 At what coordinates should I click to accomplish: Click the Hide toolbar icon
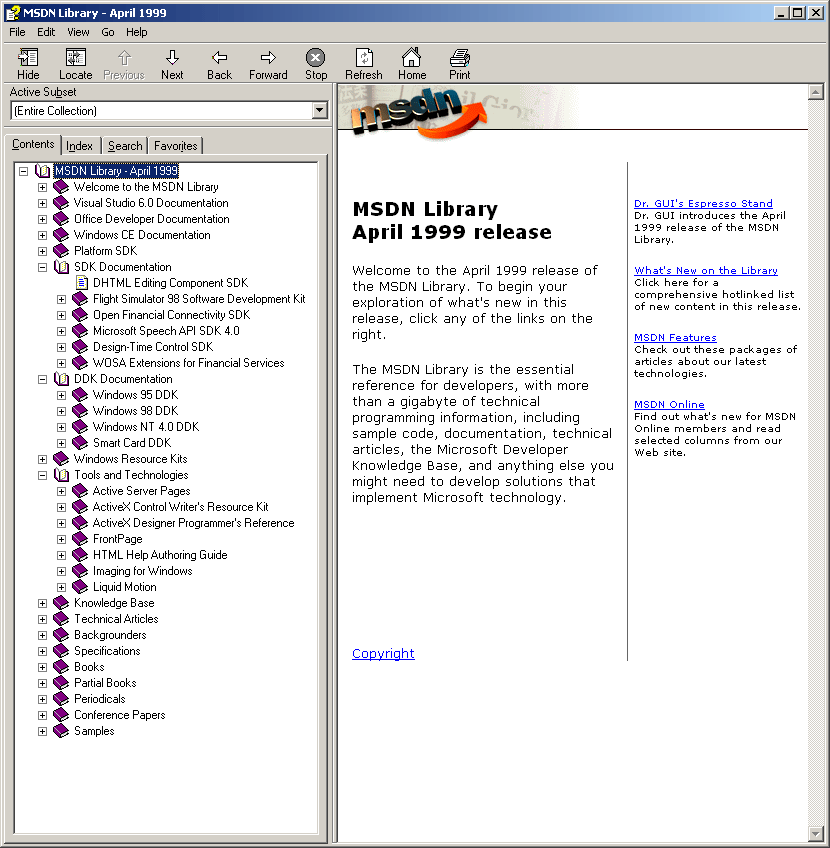coord(28,57)
